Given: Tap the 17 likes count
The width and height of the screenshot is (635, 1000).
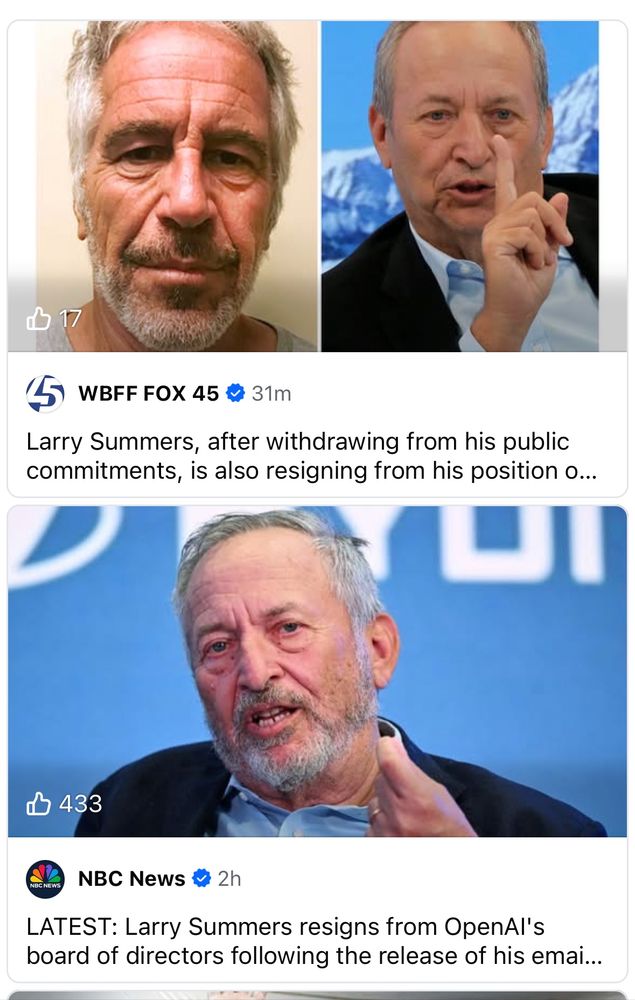Looking at the screenshot, I should tap(71, 319).
